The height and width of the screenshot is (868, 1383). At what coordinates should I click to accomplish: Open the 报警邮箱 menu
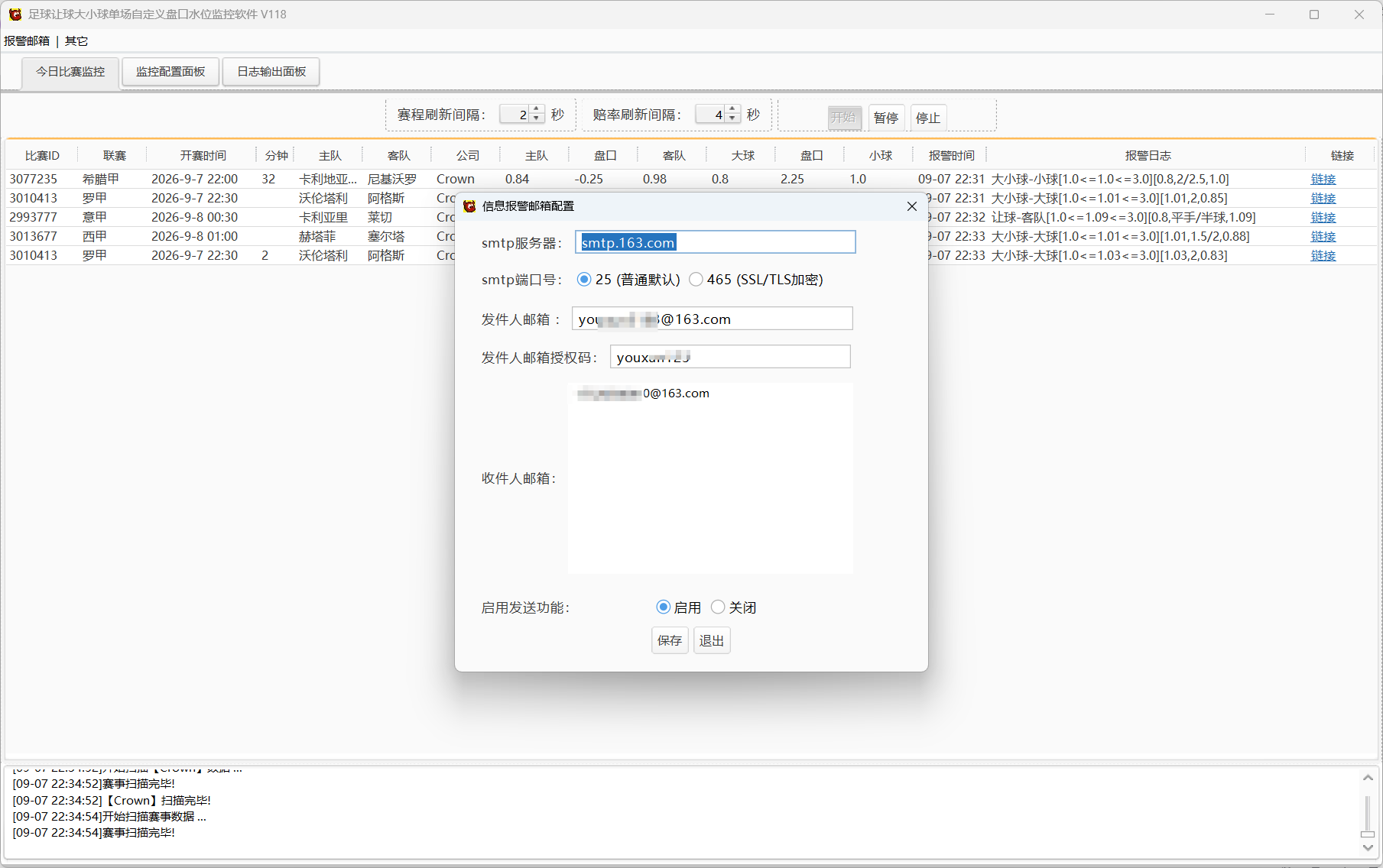point(27,41)
